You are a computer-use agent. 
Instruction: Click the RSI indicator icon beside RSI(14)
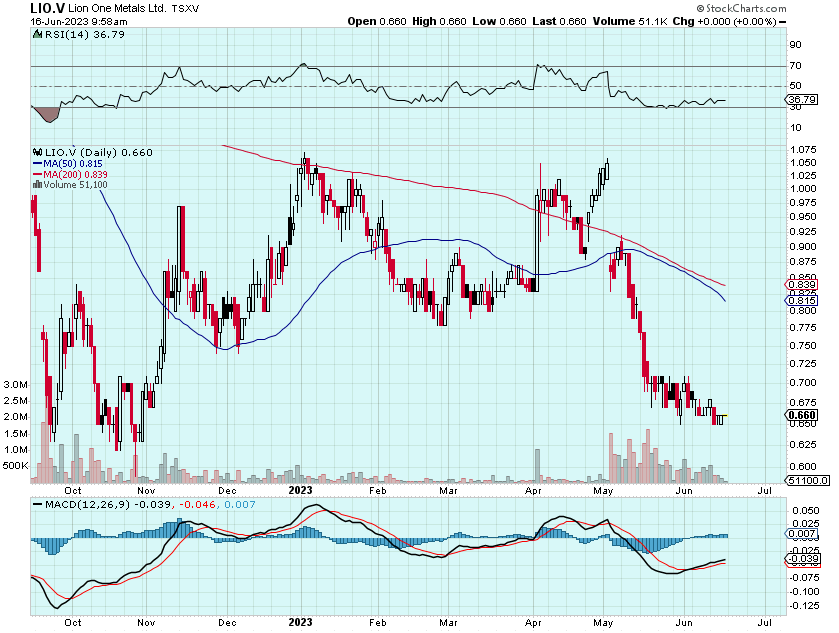[x=37, y=35]
